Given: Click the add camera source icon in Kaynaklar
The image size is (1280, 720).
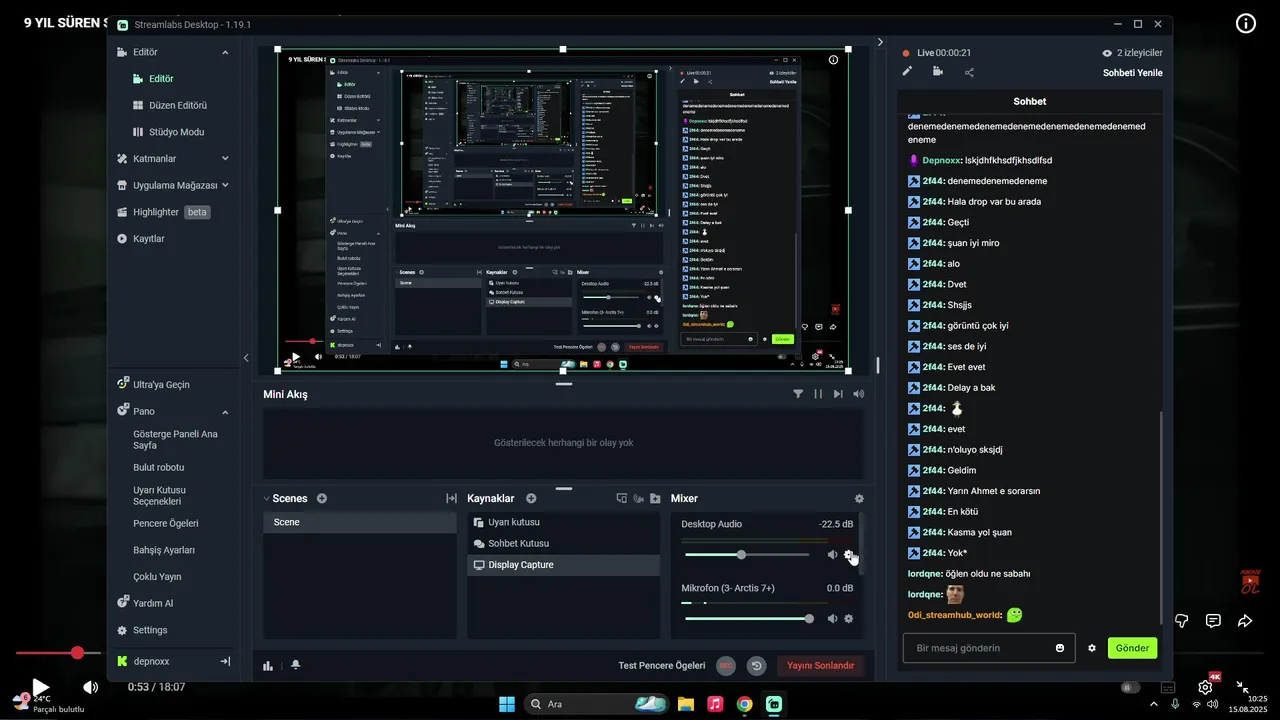Looking at the screenshot, I should (x=638, y=498).
